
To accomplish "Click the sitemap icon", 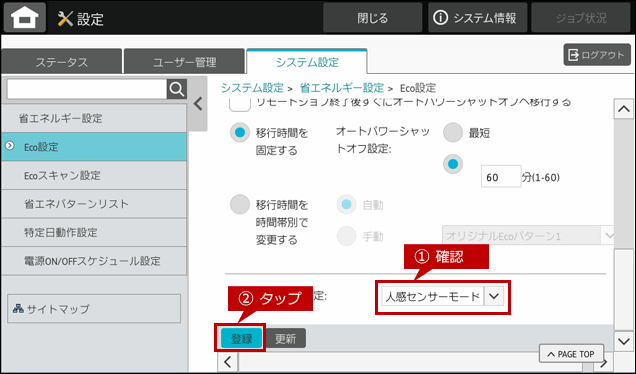I will tap(18, 309).
